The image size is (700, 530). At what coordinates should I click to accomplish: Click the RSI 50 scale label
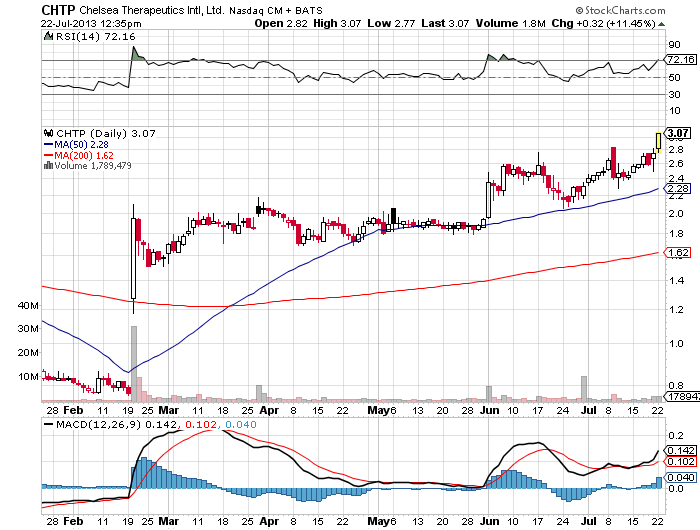pos(674,78)
